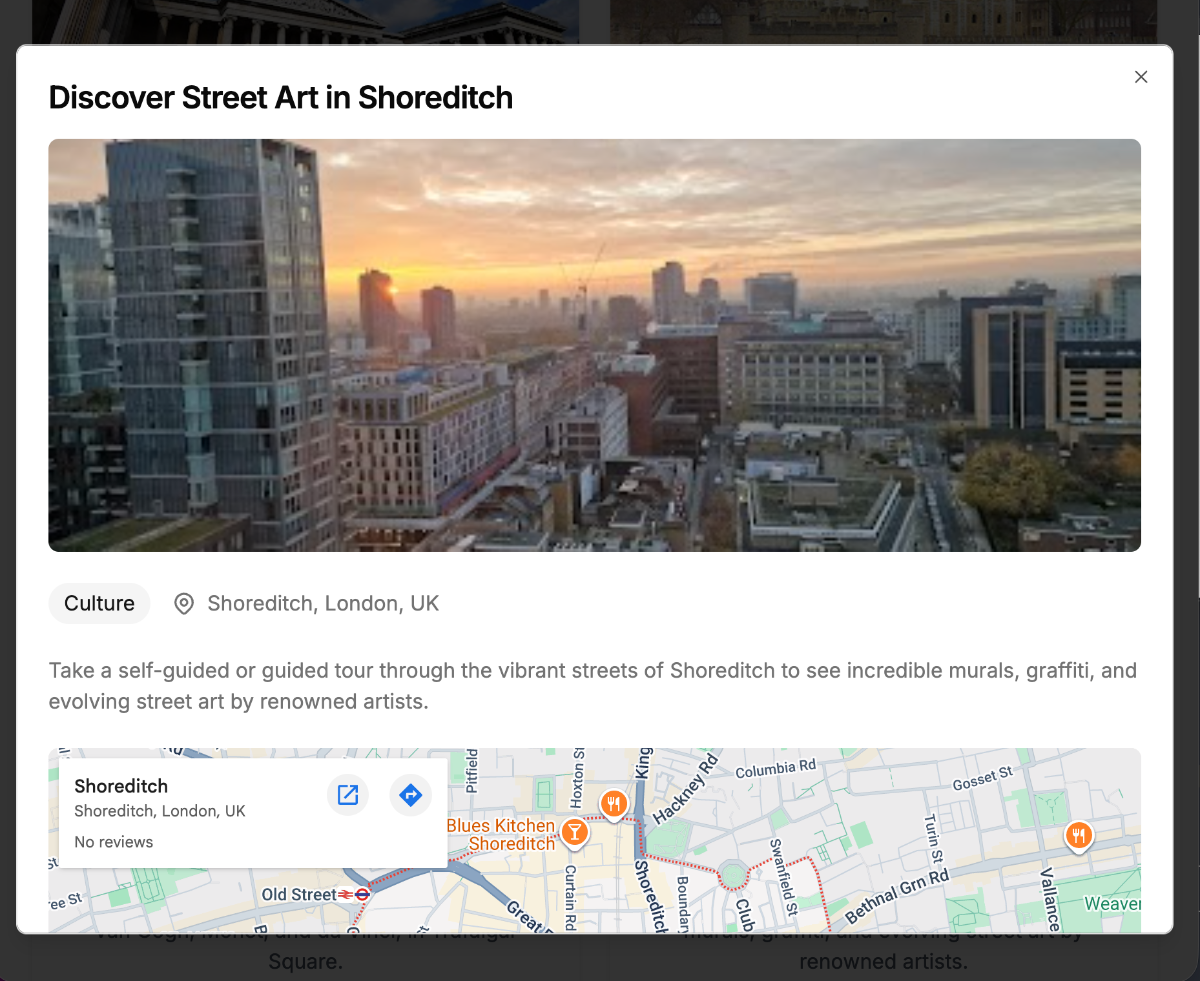
Task: Click the Shoreditch title in the map card
Action: tap(121, 786)
